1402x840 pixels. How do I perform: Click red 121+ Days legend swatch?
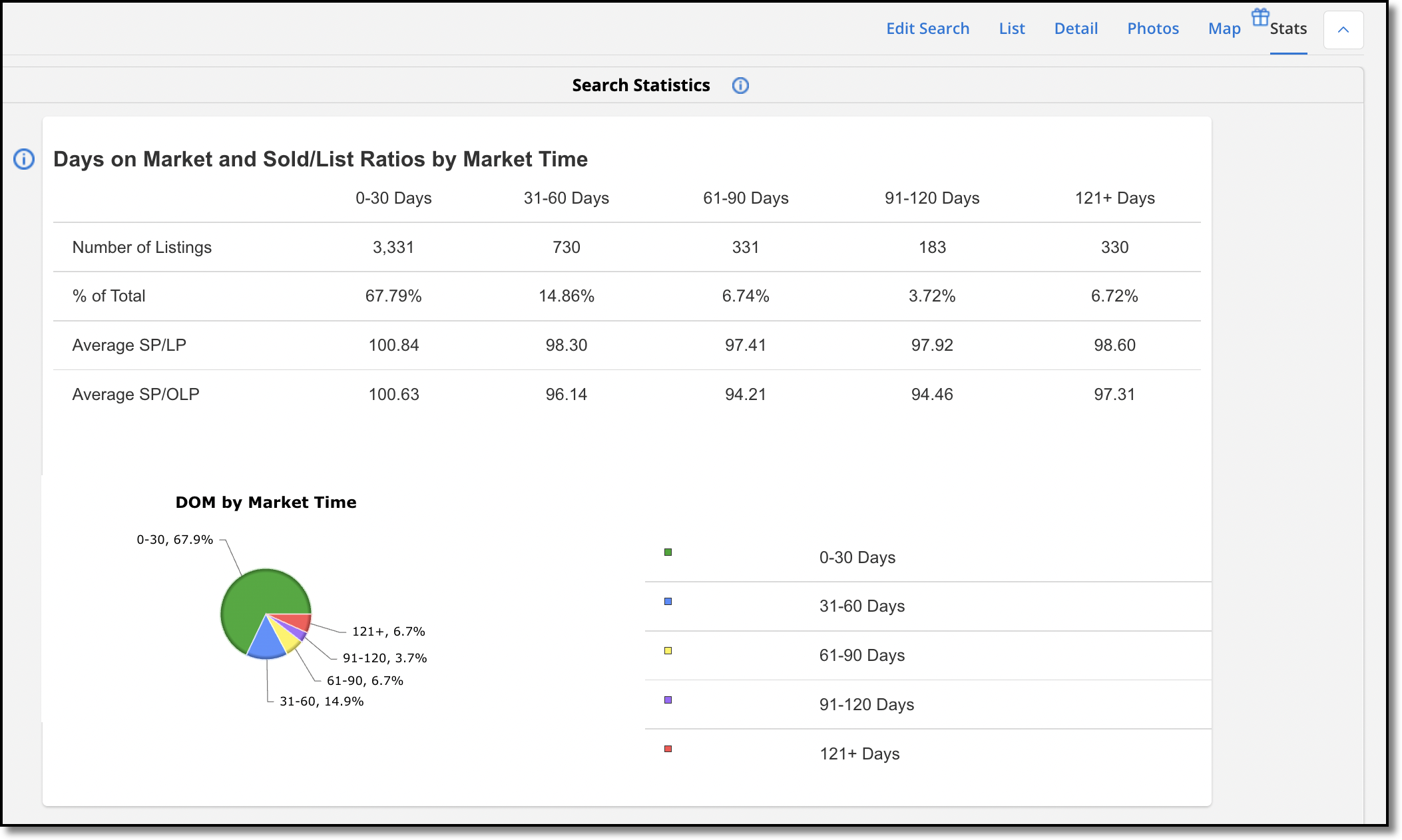point(668,749)
